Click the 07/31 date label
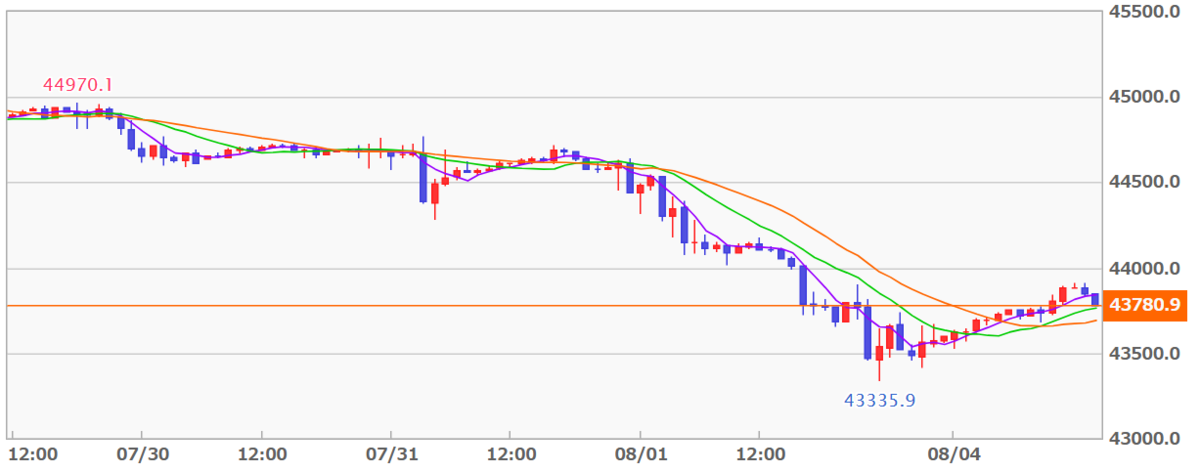 click(391, 455)
